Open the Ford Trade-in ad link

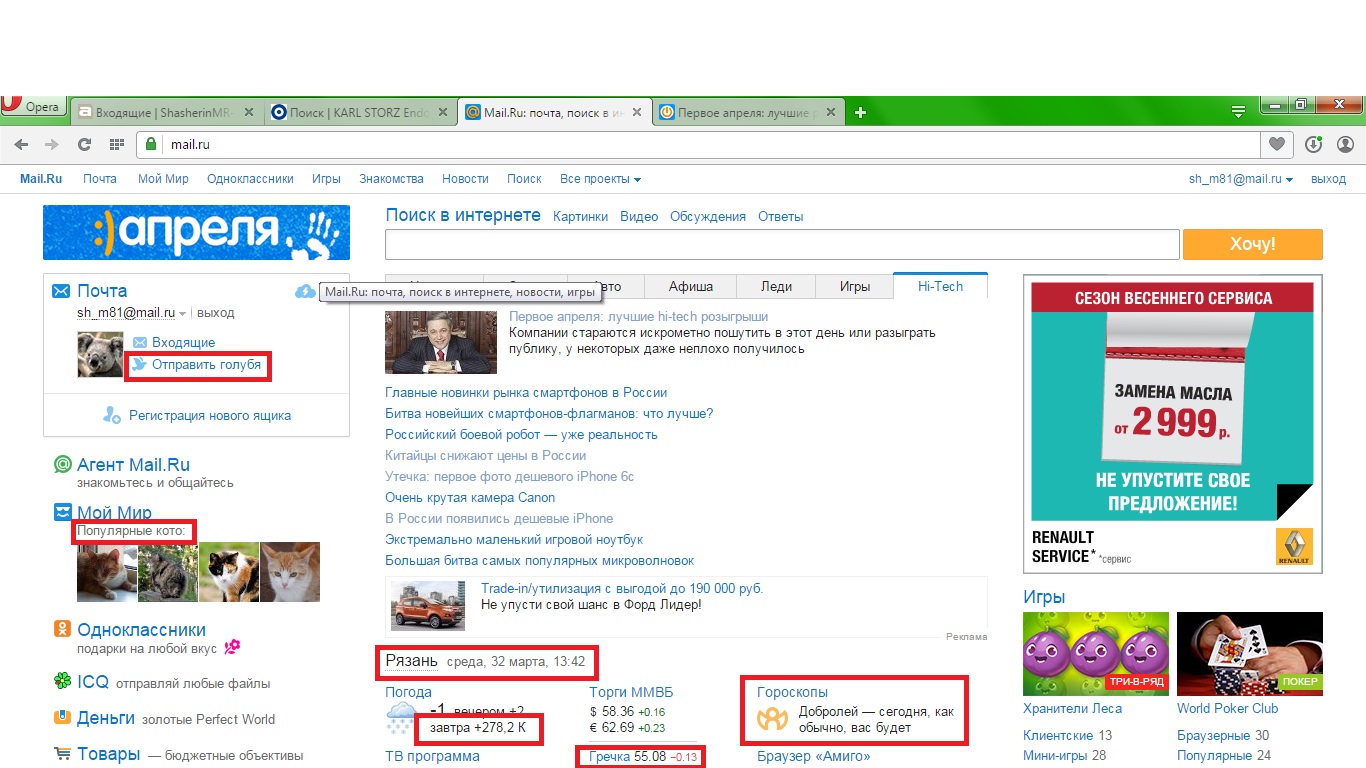point(622,589)
